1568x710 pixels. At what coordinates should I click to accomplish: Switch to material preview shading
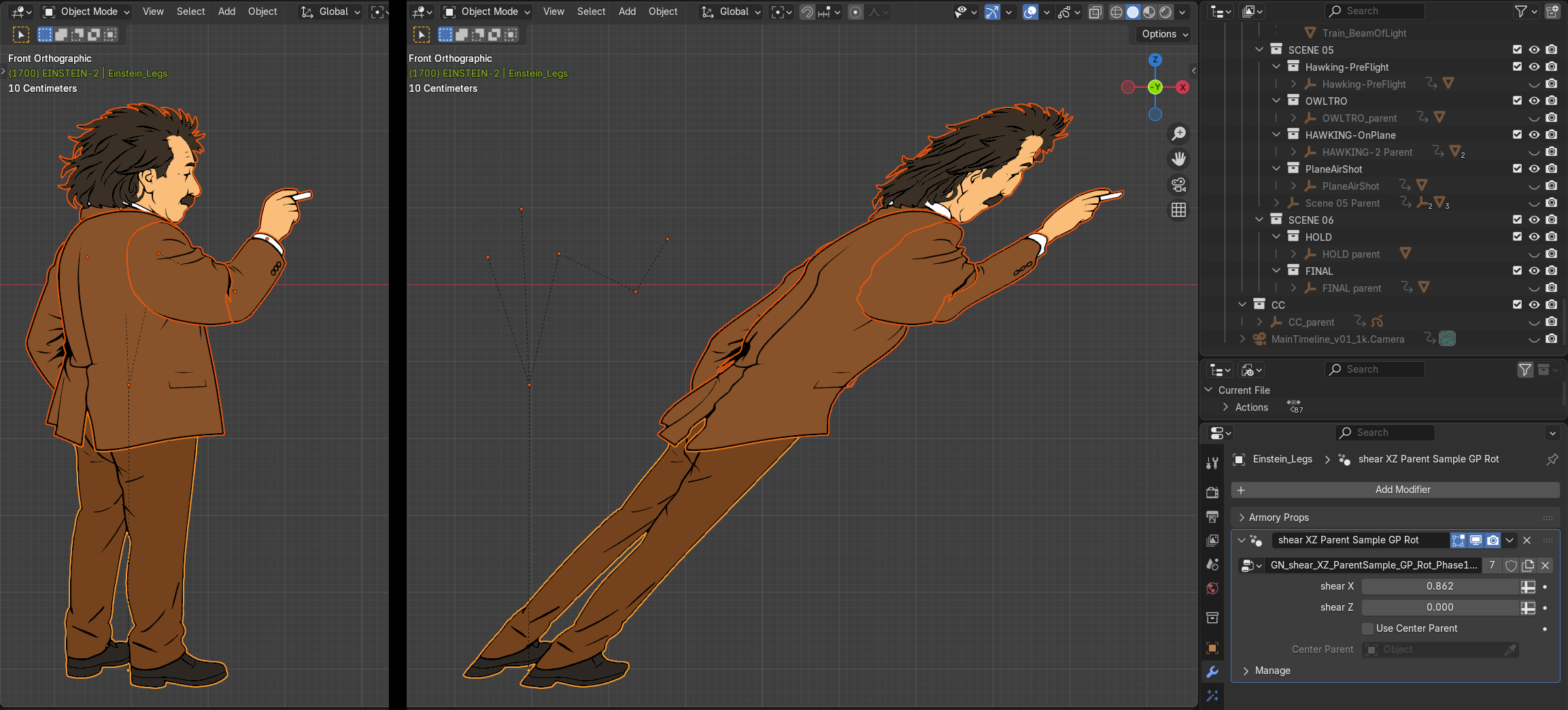(x=1149, y=12)
